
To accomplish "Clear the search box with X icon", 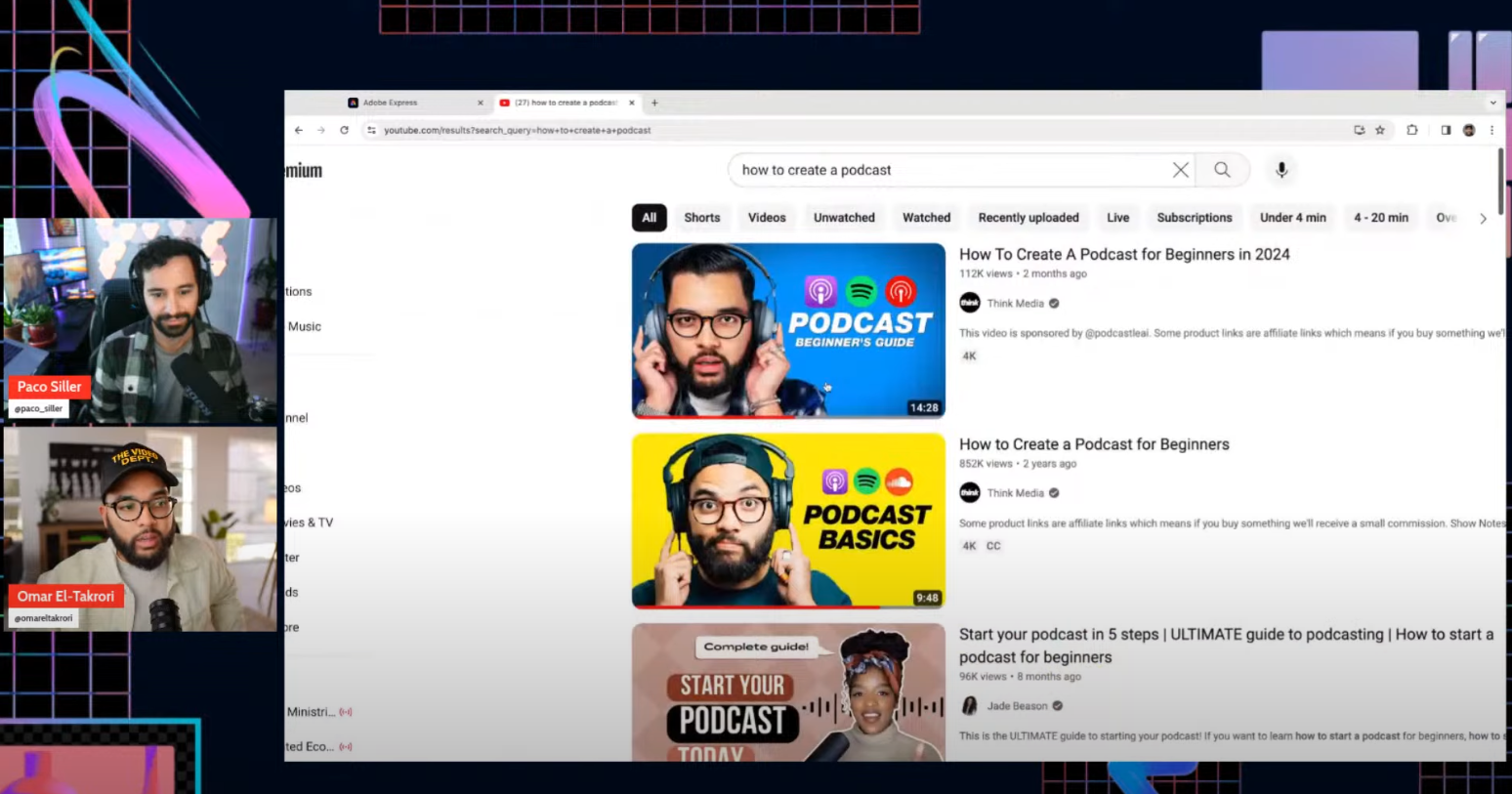I will (1181, 170).
